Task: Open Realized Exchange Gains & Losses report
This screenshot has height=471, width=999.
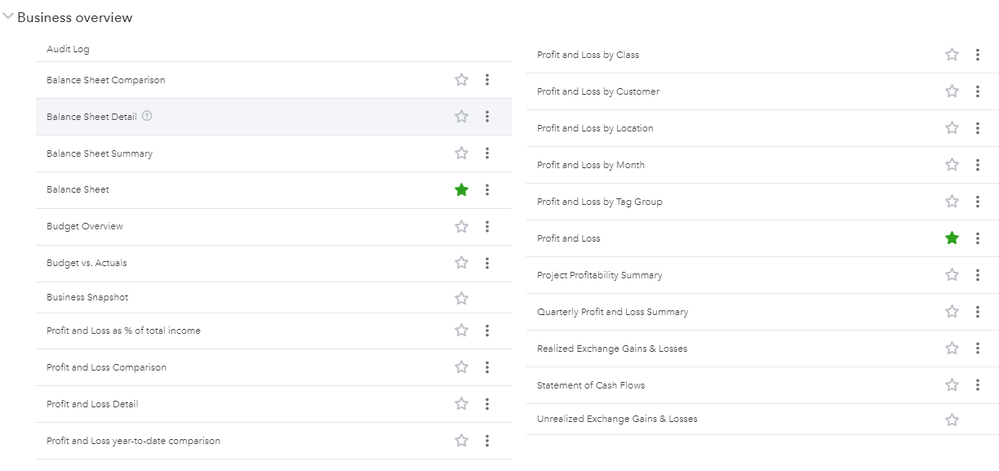Action: point(612,349)
